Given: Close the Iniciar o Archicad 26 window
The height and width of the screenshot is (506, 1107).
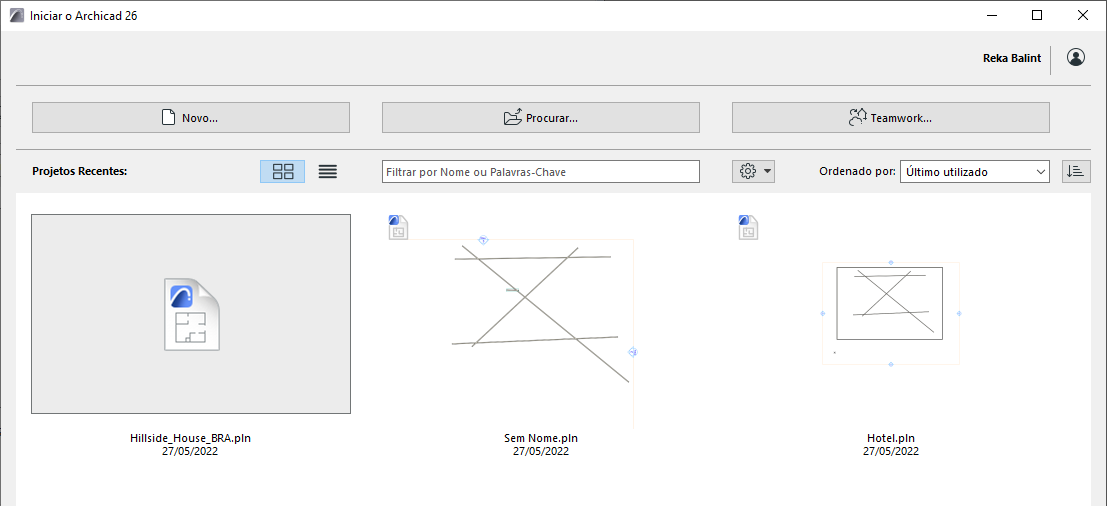Looking at the screenshot, I should tap(1082, 16).
